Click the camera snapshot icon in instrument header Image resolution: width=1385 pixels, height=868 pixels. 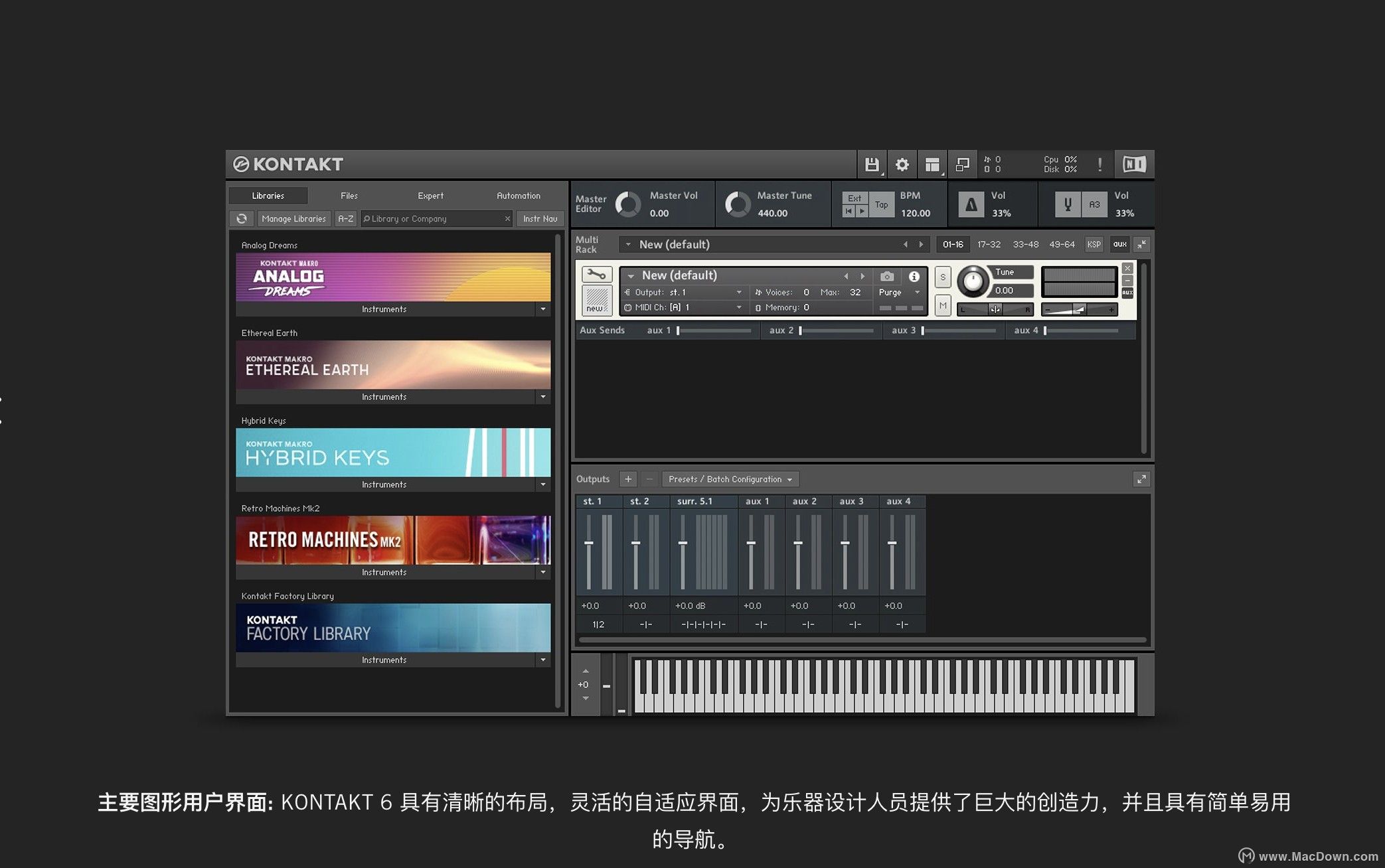click(886, 275)
